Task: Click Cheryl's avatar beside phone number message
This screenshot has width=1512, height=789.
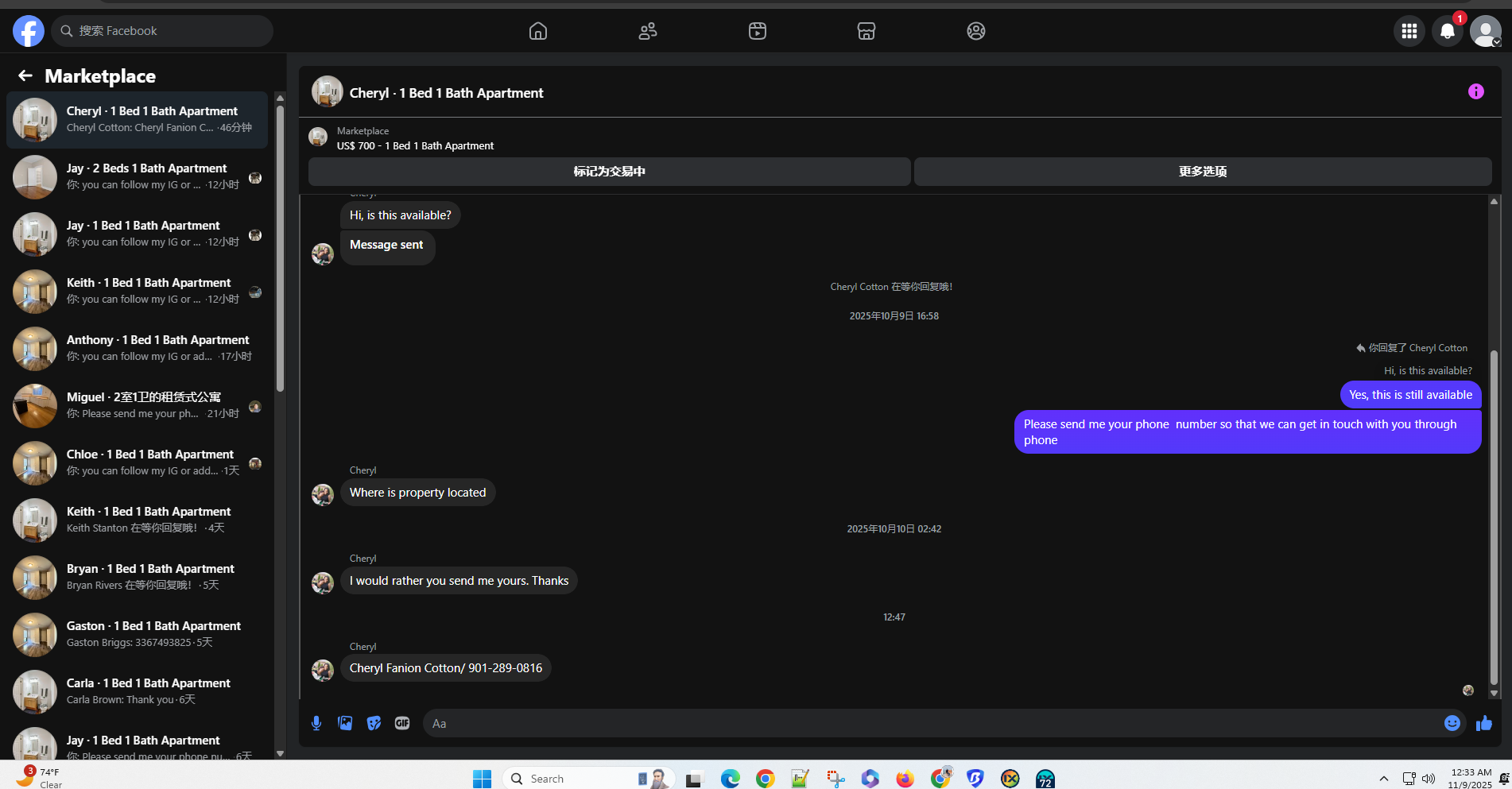Action: (x=323, y=671)
